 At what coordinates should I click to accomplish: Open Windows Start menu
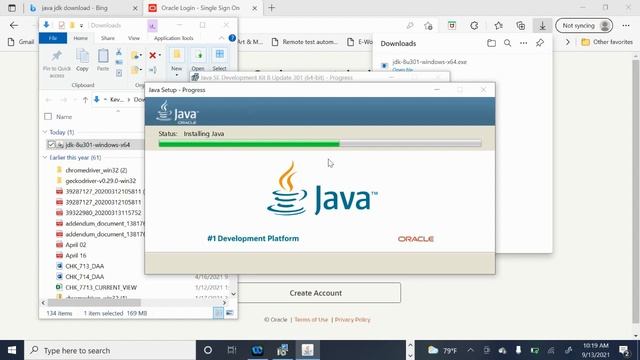pyautogui.click(x=12, y=350)
